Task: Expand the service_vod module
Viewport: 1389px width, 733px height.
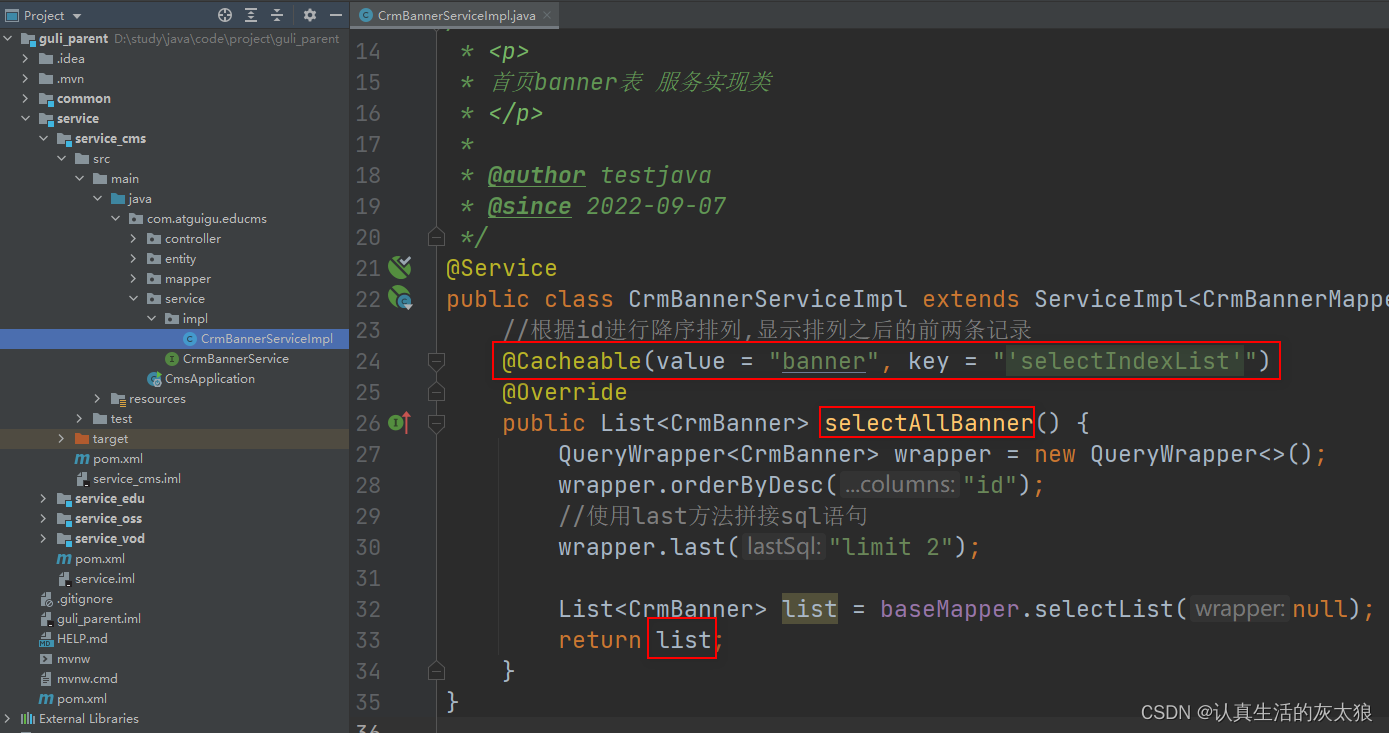Action: coord(43,538)
